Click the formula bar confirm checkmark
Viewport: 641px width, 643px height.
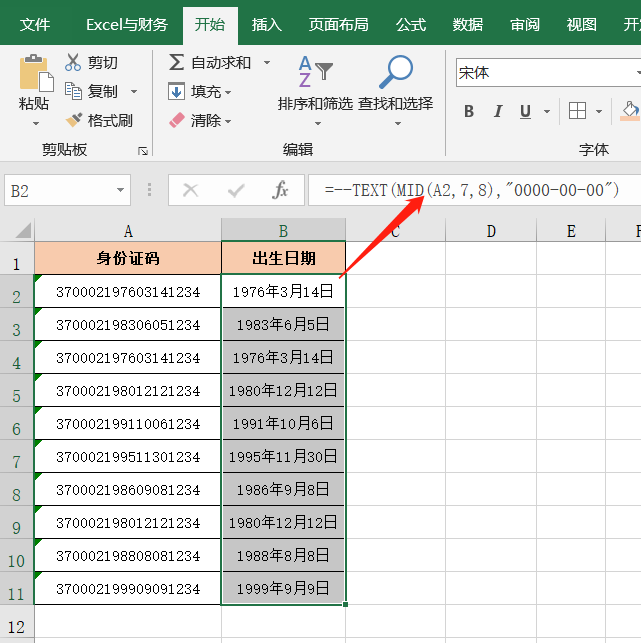tap(236, 190)
